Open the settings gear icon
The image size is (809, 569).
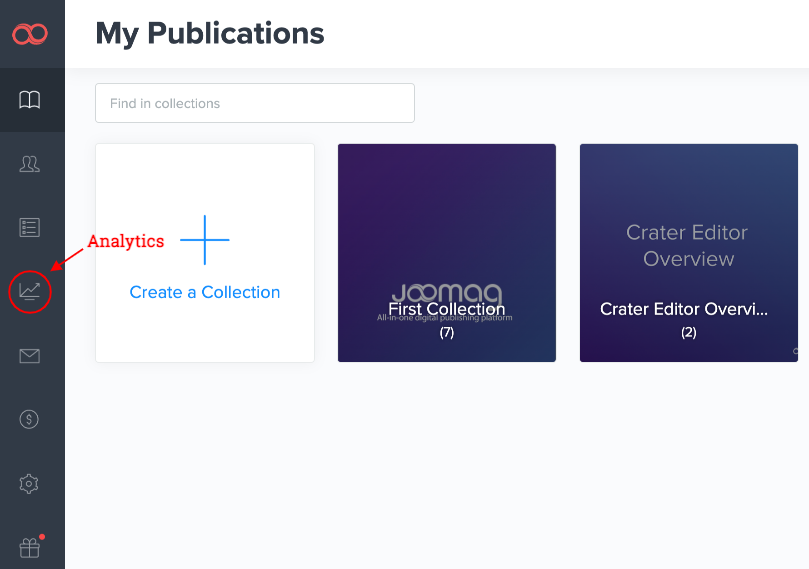[x=30, y=484]
